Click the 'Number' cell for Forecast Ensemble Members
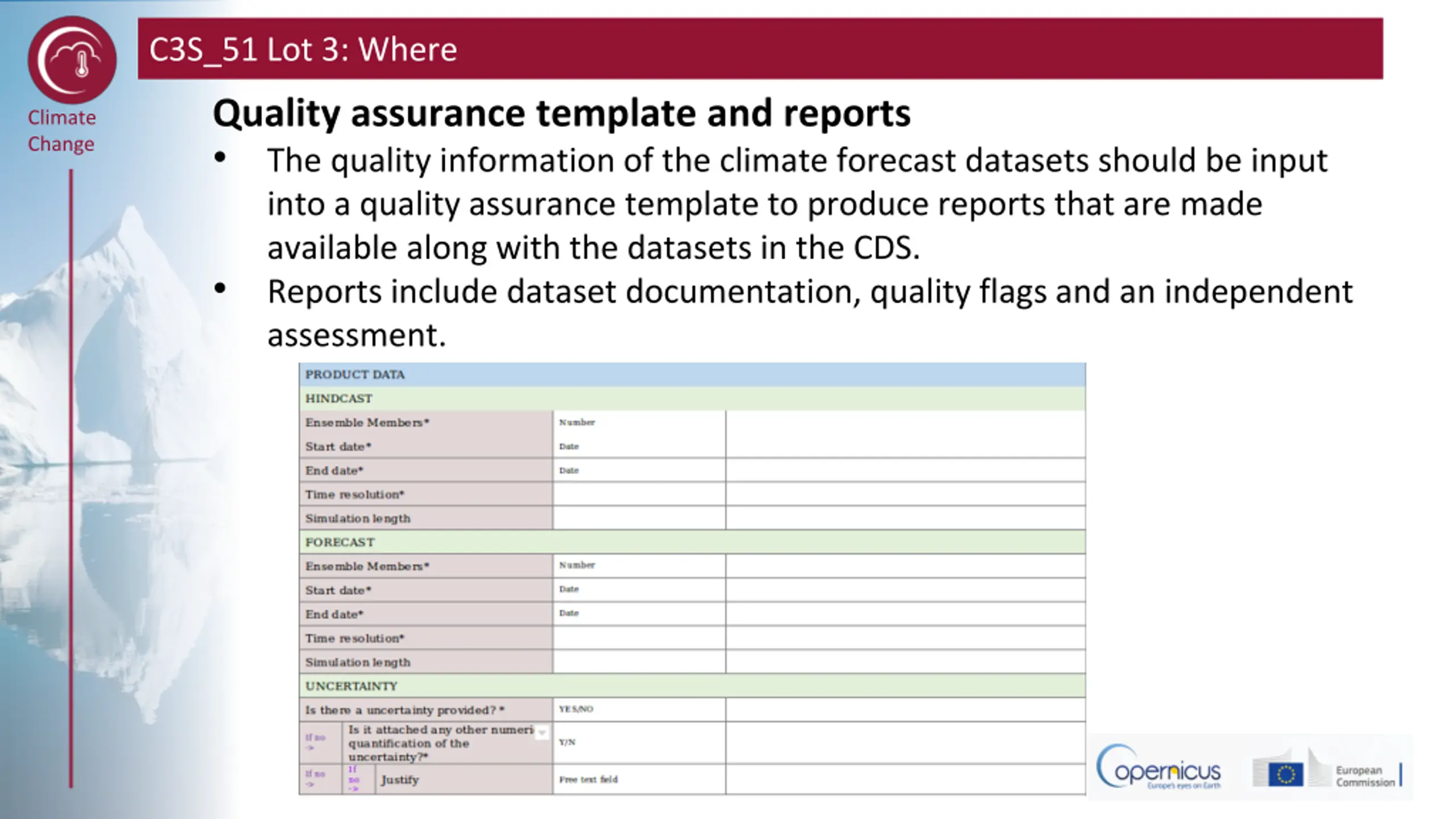 point(639,566)
